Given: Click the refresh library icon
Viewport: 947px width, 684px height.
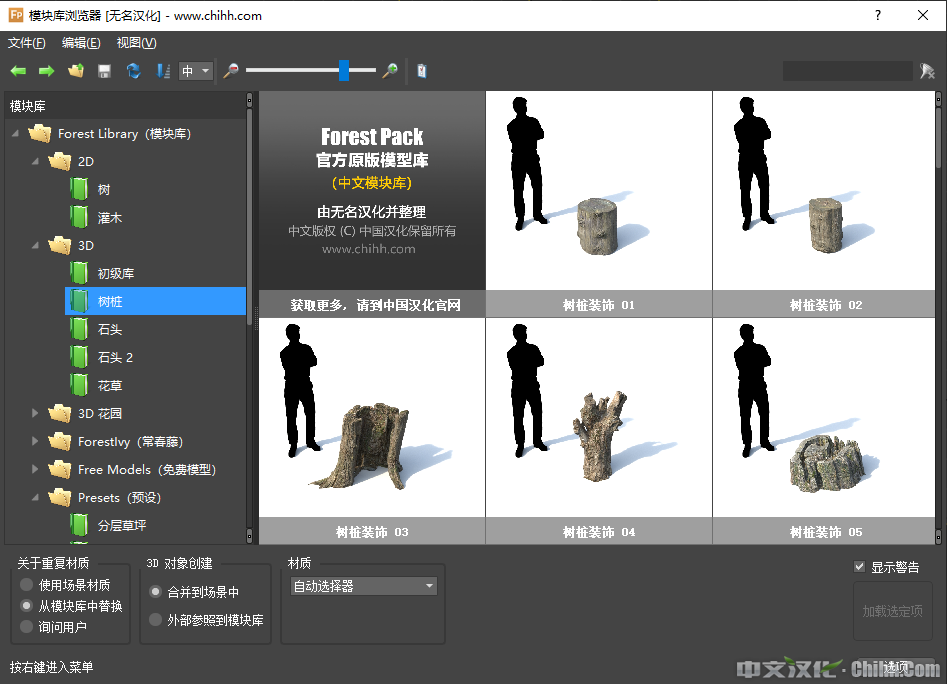Looking at the screenshot, I should 133,71.
